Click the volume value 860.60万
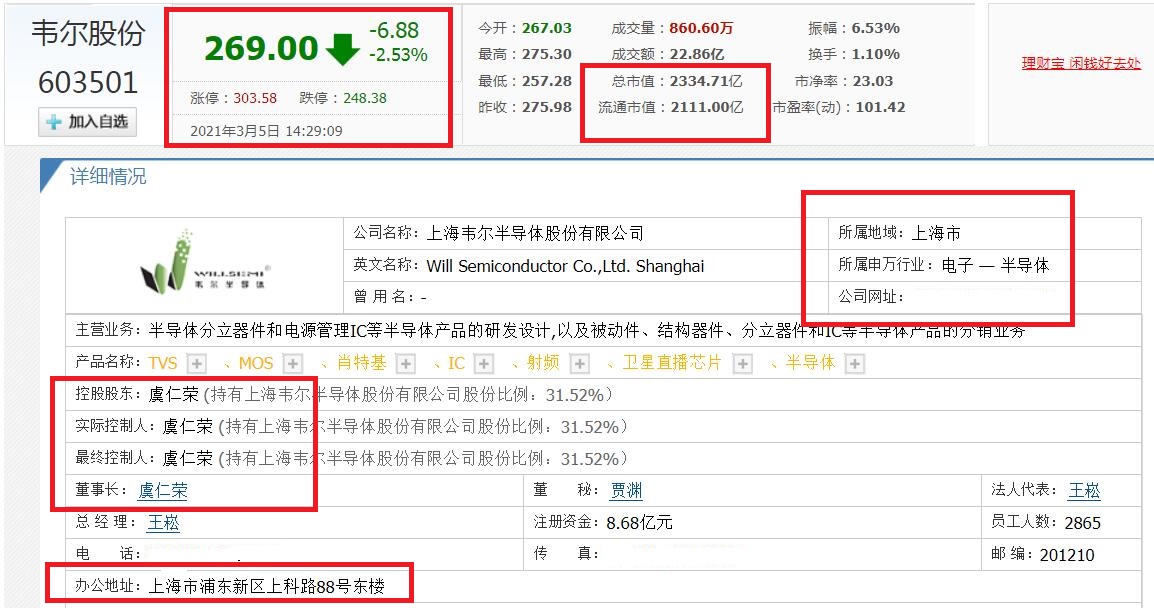The height and width of the screenshot is (608, 1154). pos(701,28)
